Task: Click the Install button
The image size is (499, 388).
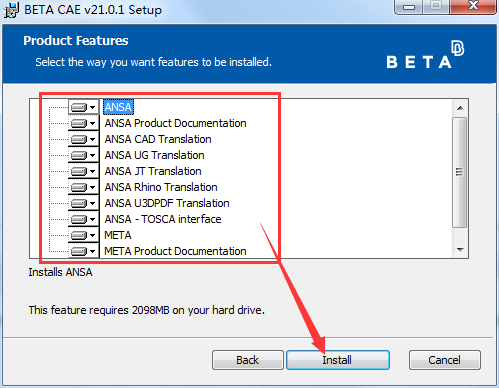Action: pos(338,360)
